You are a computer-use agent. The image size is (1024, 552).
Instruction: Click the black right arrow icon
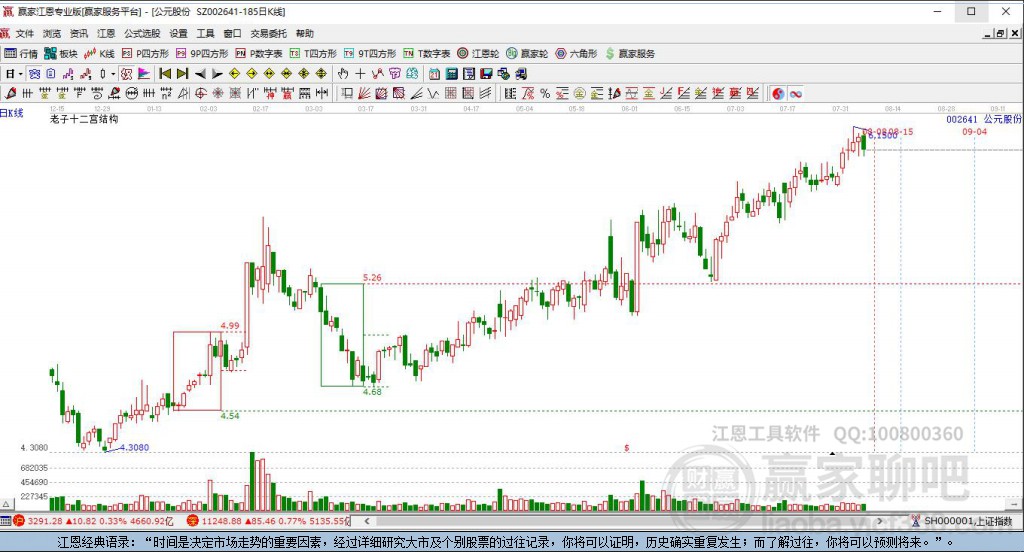pyautogui.click(x=217, y=74)
